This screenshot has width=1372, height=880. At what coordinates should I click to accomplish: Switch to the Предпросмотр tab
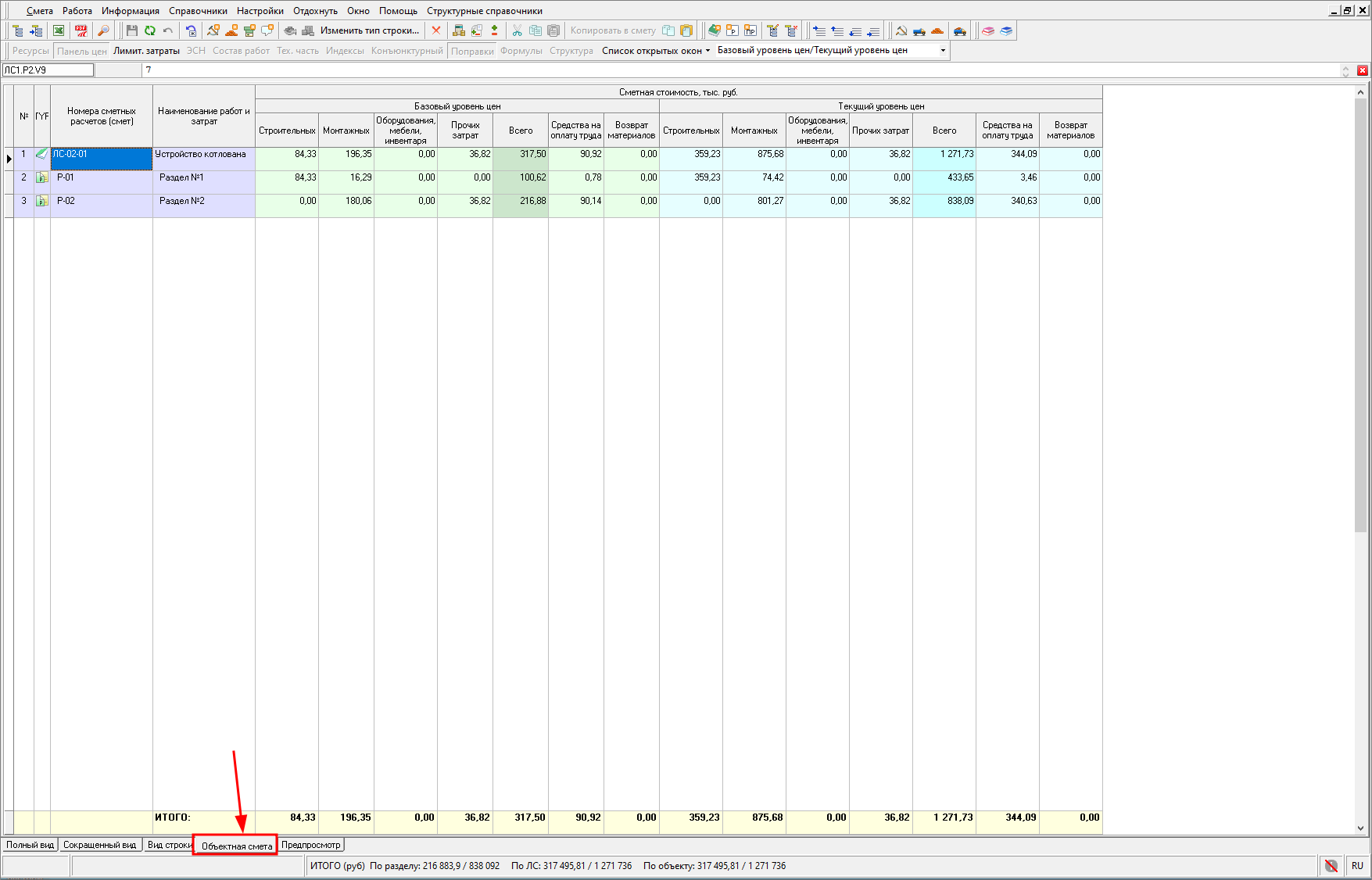coord(311,845)
